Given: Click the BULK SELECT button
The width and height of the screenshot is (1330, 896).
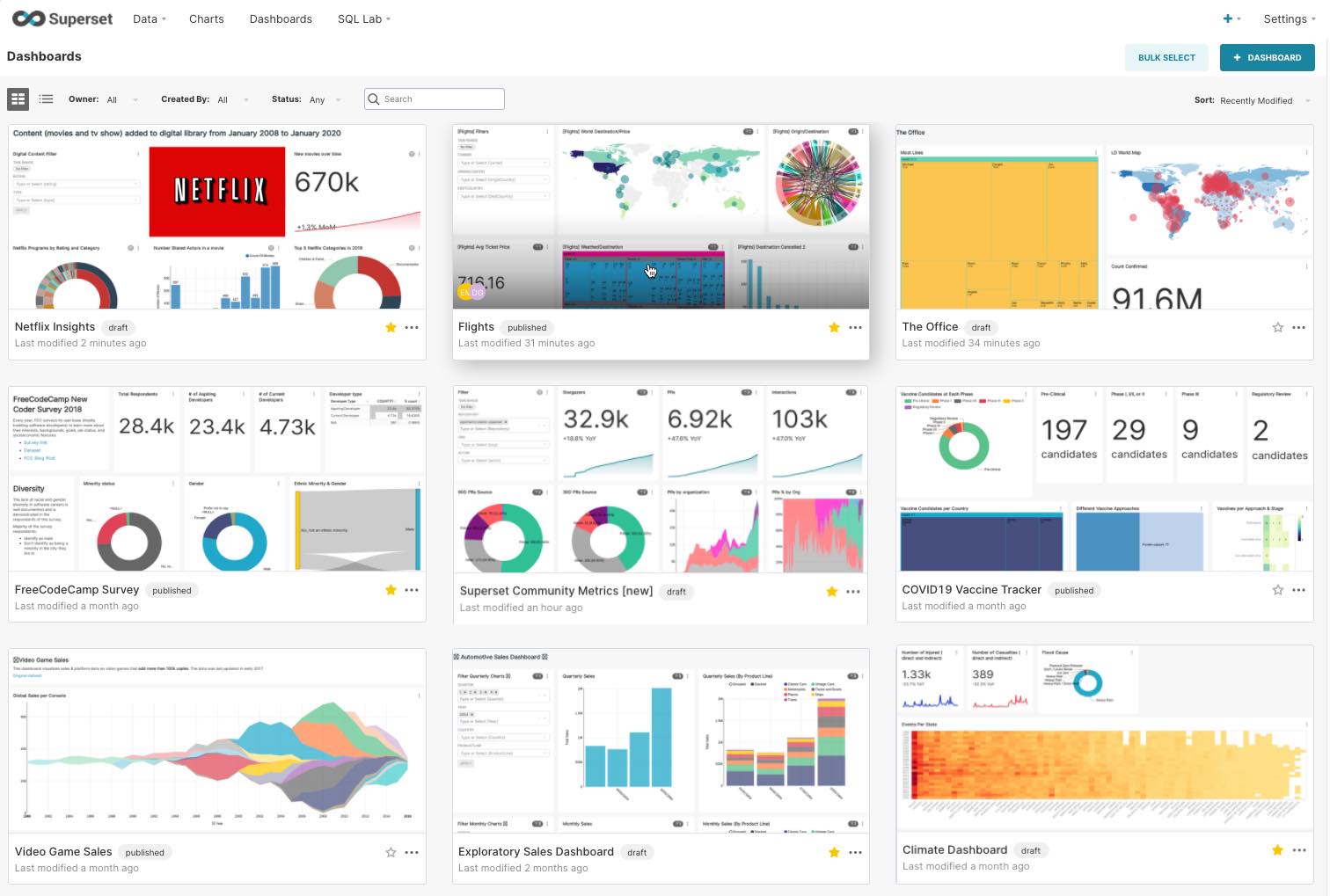Looking at the screenshot, I should click(1166, 57).
